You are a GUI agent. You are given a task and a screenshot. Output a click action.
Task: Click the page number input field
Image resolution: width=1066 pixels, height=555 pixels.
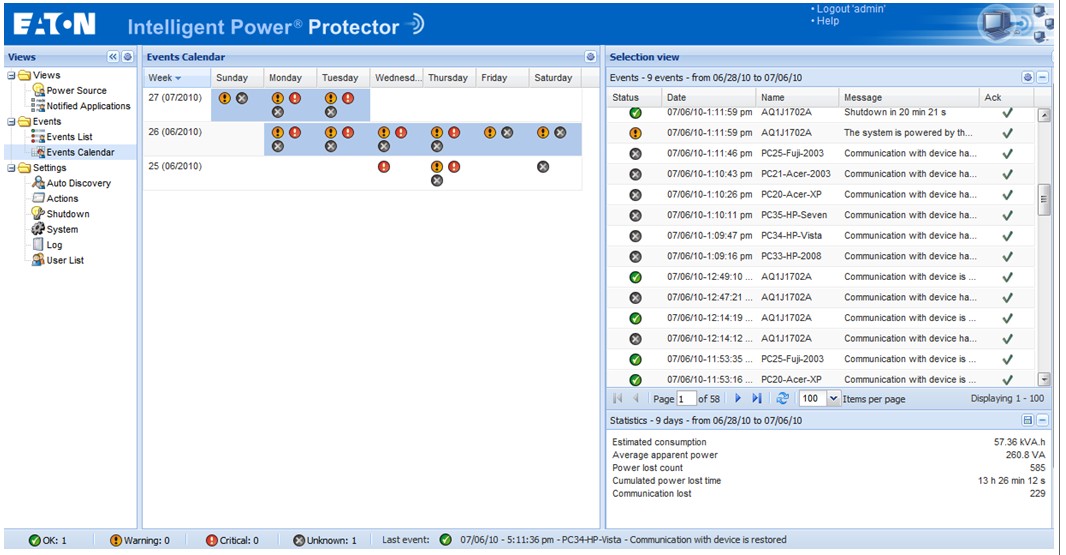pyautogui.click(x=687, y=399)
